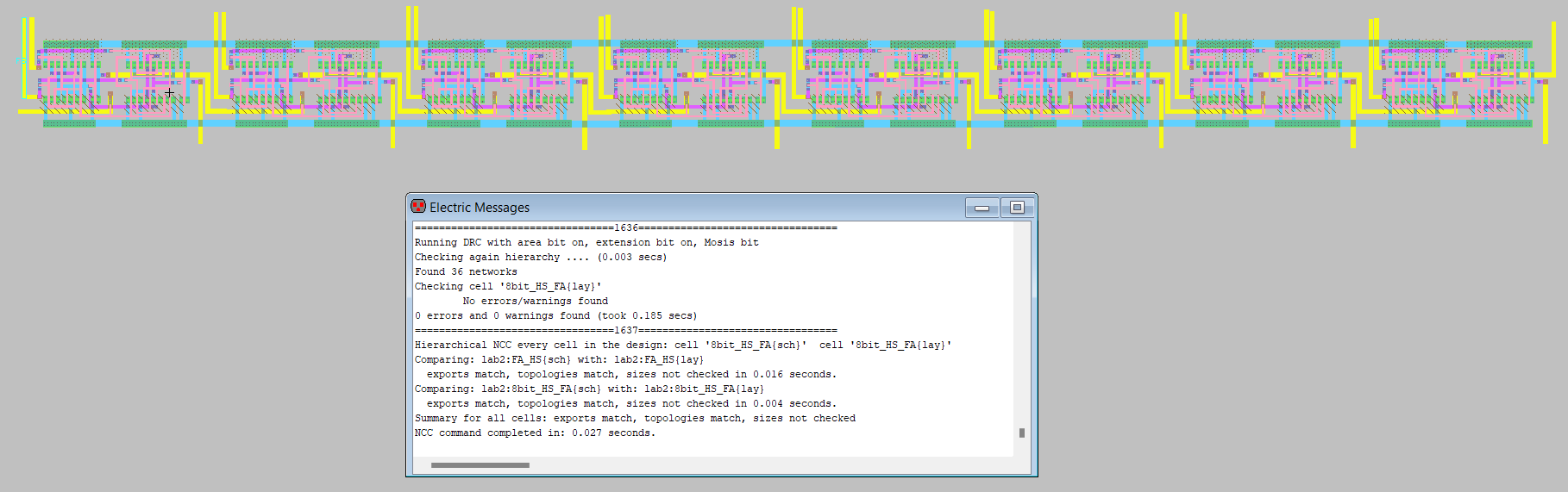
Task: Click the 'Found 36 networks' line
Action: pyautogui.click(x=466, y=272)
